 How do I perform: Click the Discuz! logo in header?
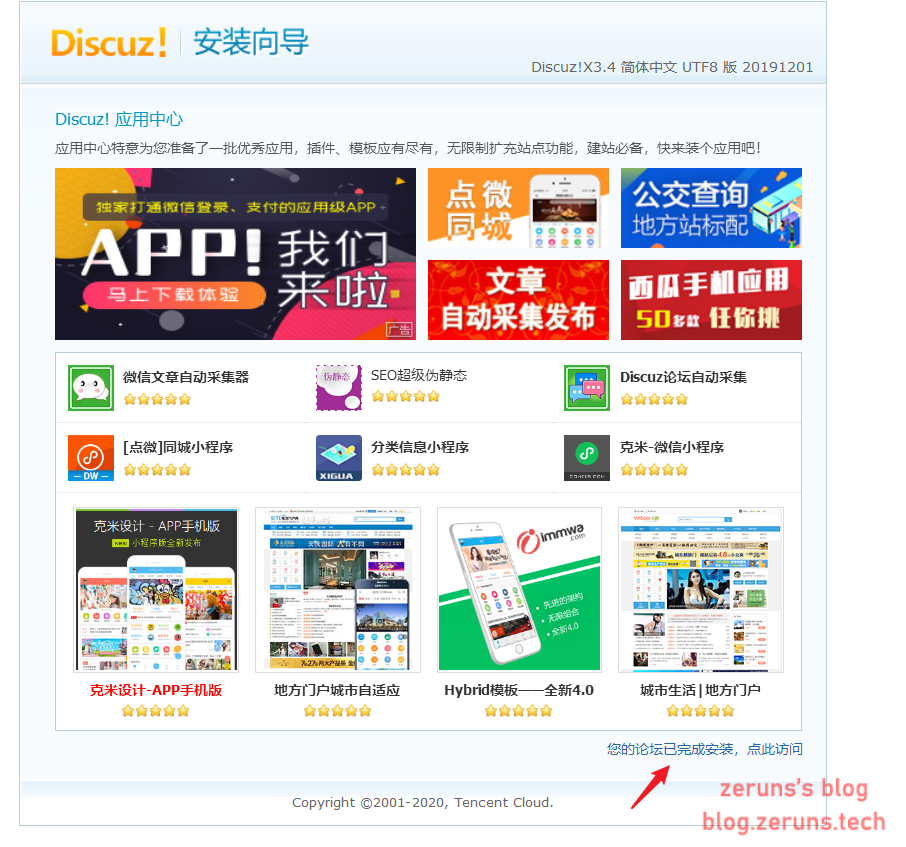click(x=109, y=43)
